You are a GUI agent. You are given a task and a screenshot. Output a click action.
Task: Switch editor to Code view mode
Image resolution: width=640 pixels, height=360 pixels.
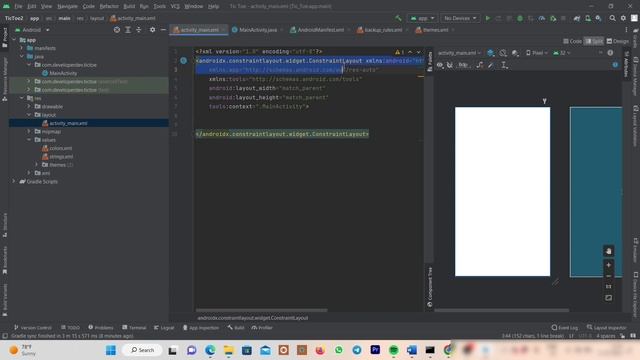tap(572, 41)
